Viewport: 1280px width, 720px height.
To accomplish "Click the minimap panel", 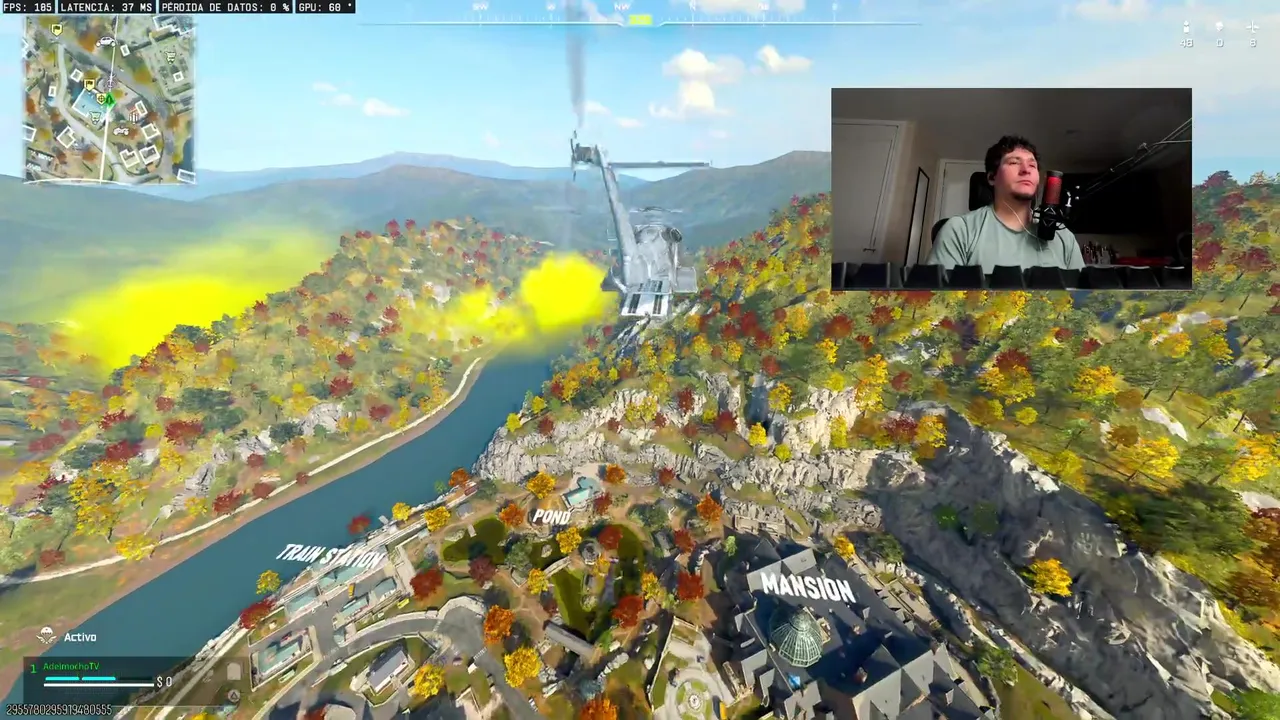I will [x=109, y=99].
